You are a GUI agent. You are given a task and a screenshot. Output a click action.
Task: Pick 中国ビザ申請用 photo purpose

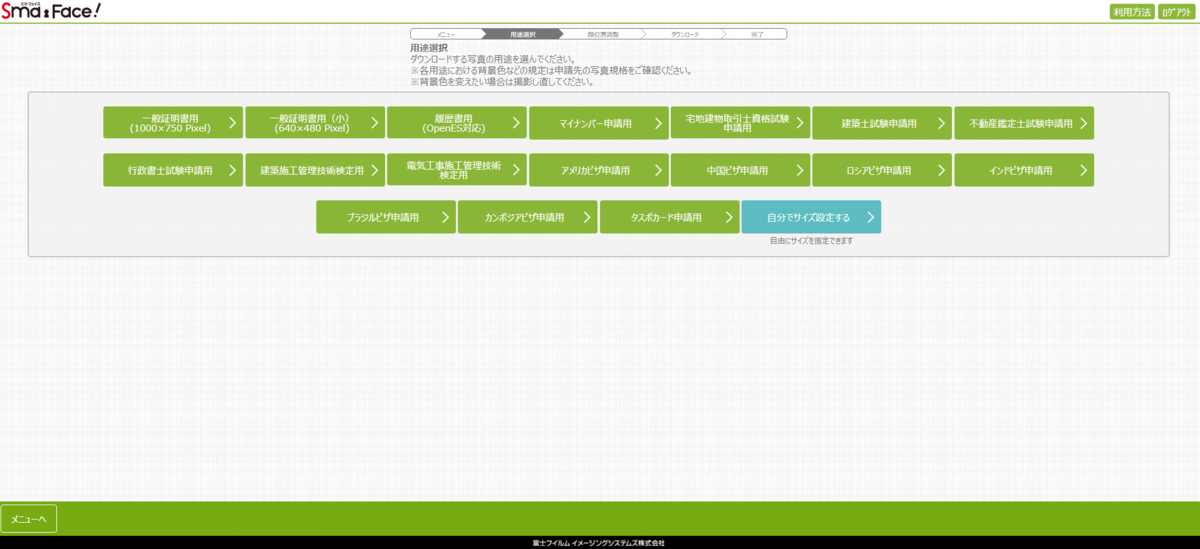tap(740, 170)
